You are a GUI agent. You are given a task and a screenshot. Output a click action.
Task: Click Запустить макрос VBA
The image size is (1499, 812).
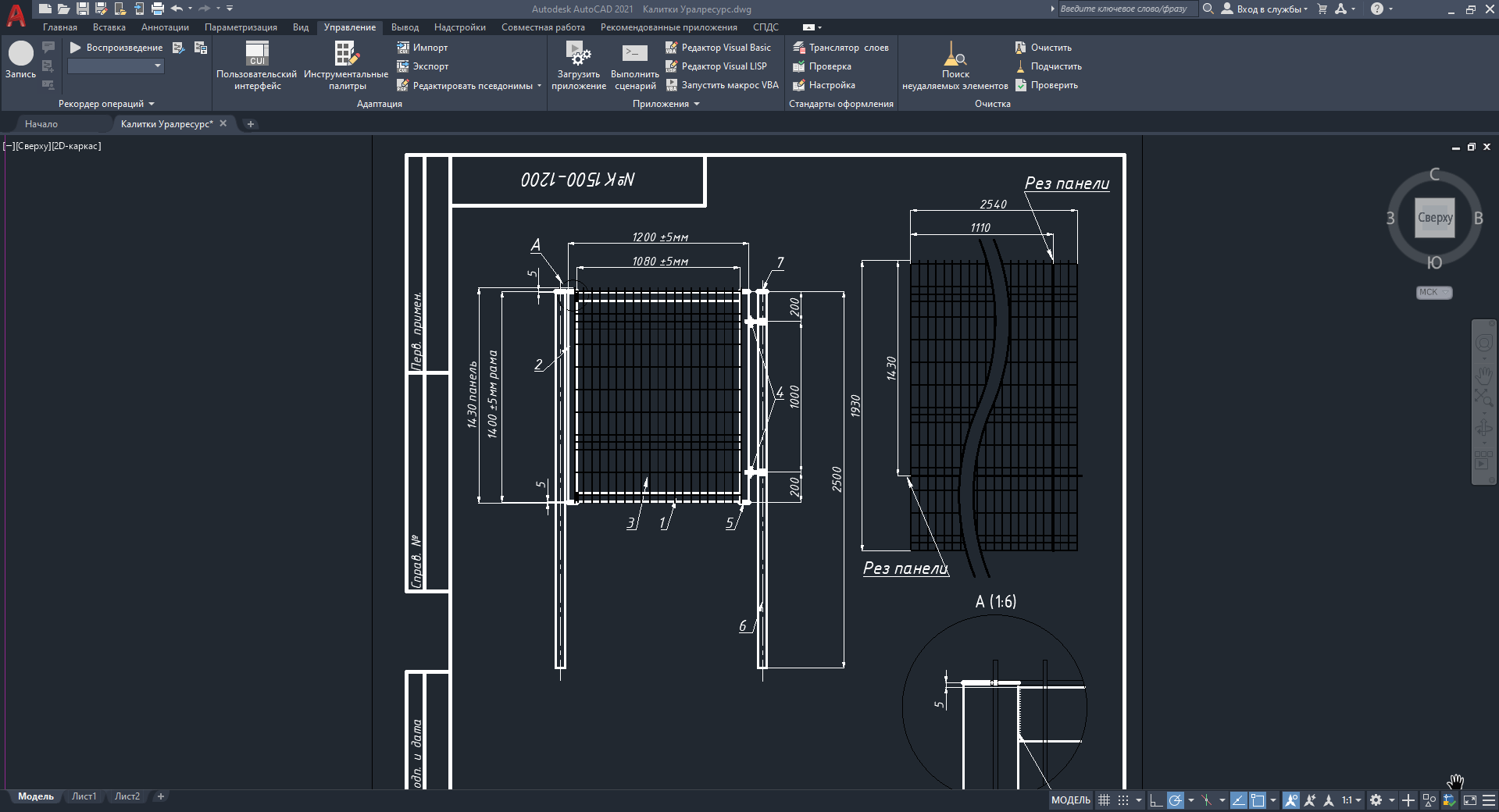pyautogui.click(x=722, y=85)
